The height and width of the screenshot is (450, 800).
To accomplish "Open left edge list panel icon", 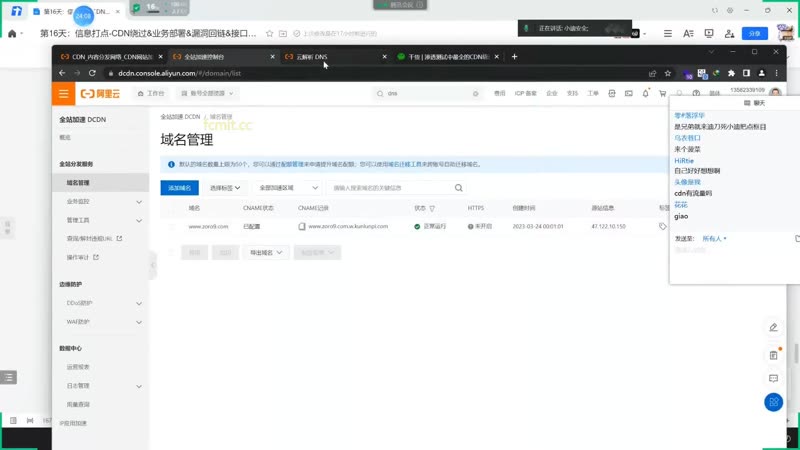I will point(9,377).
